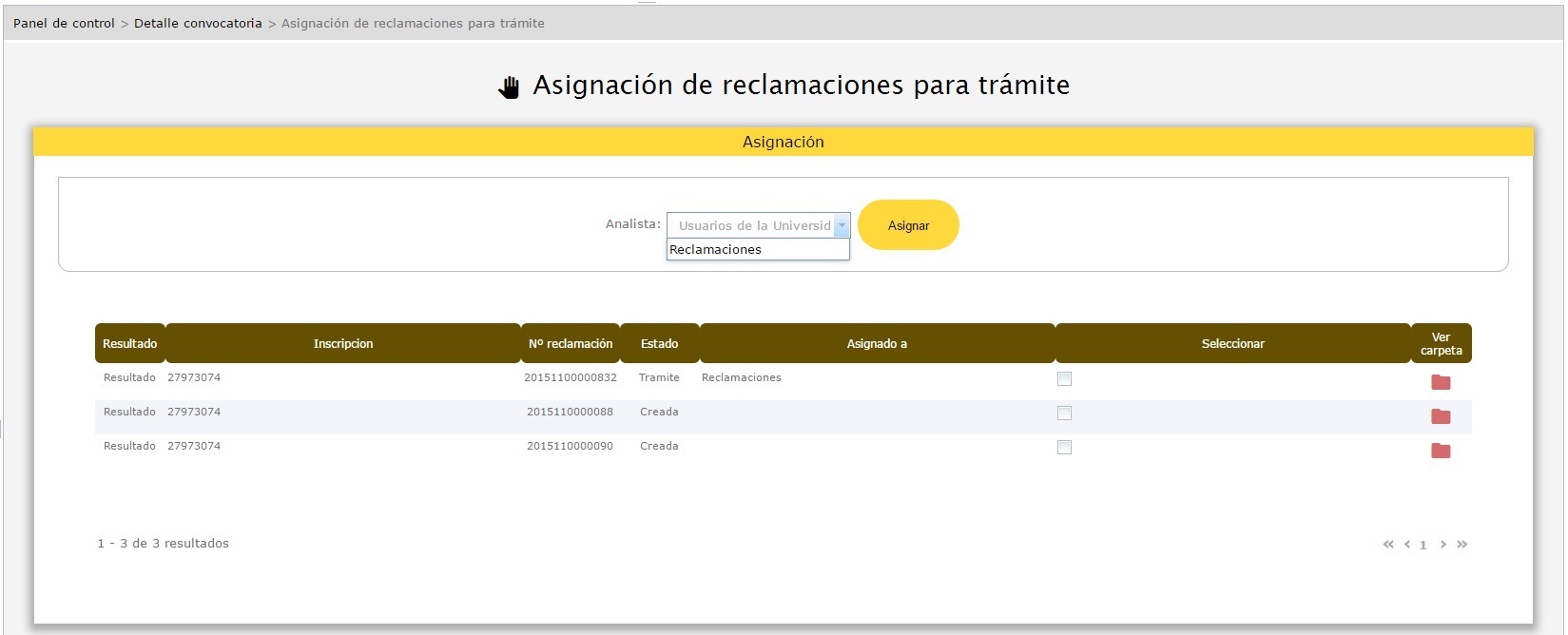
Task: Click the Nº reclamación column header
Action: tap(571, 343)
